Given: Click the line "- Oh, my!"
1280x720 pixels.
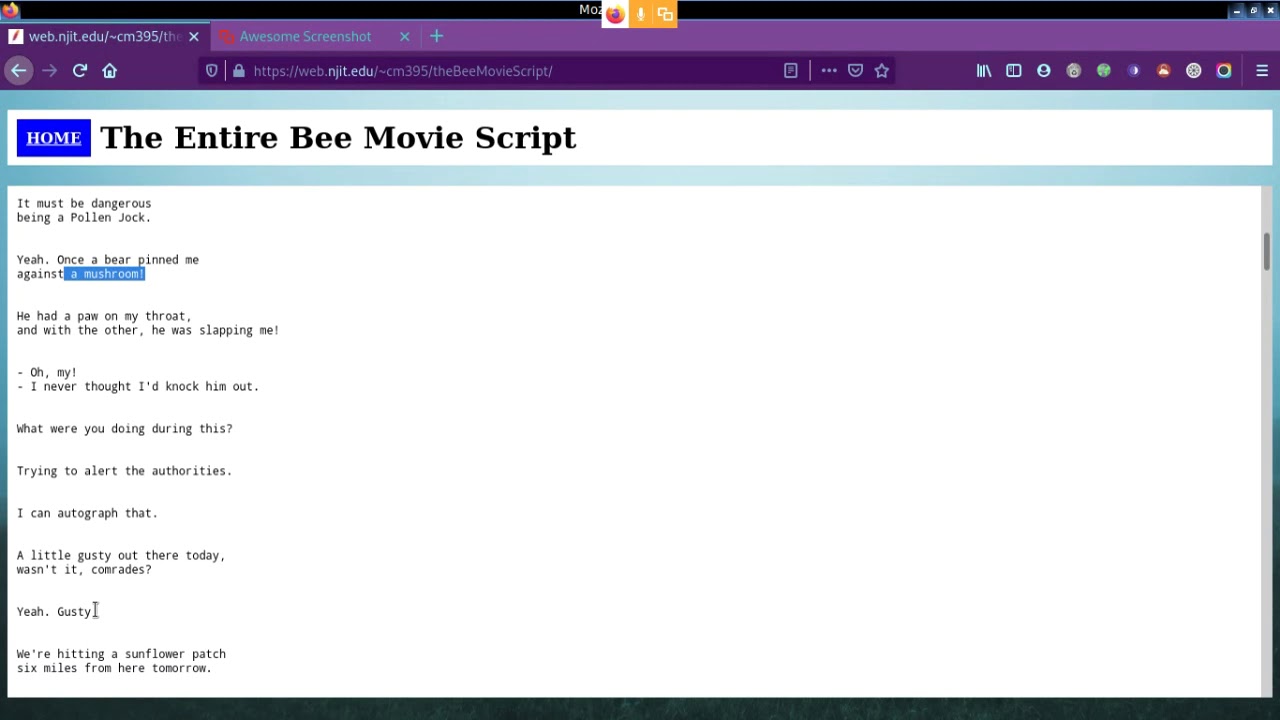Looking at the screenshot, I should (x=47, y=372).
